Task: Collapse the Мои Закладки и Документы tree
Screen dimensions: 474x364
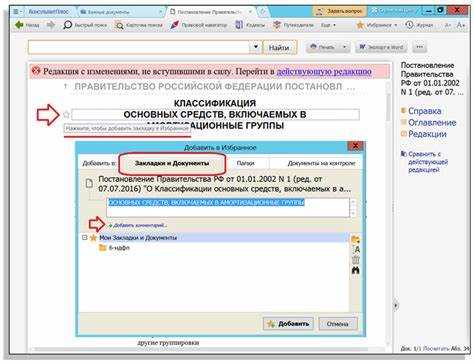Action: (85, 237)
